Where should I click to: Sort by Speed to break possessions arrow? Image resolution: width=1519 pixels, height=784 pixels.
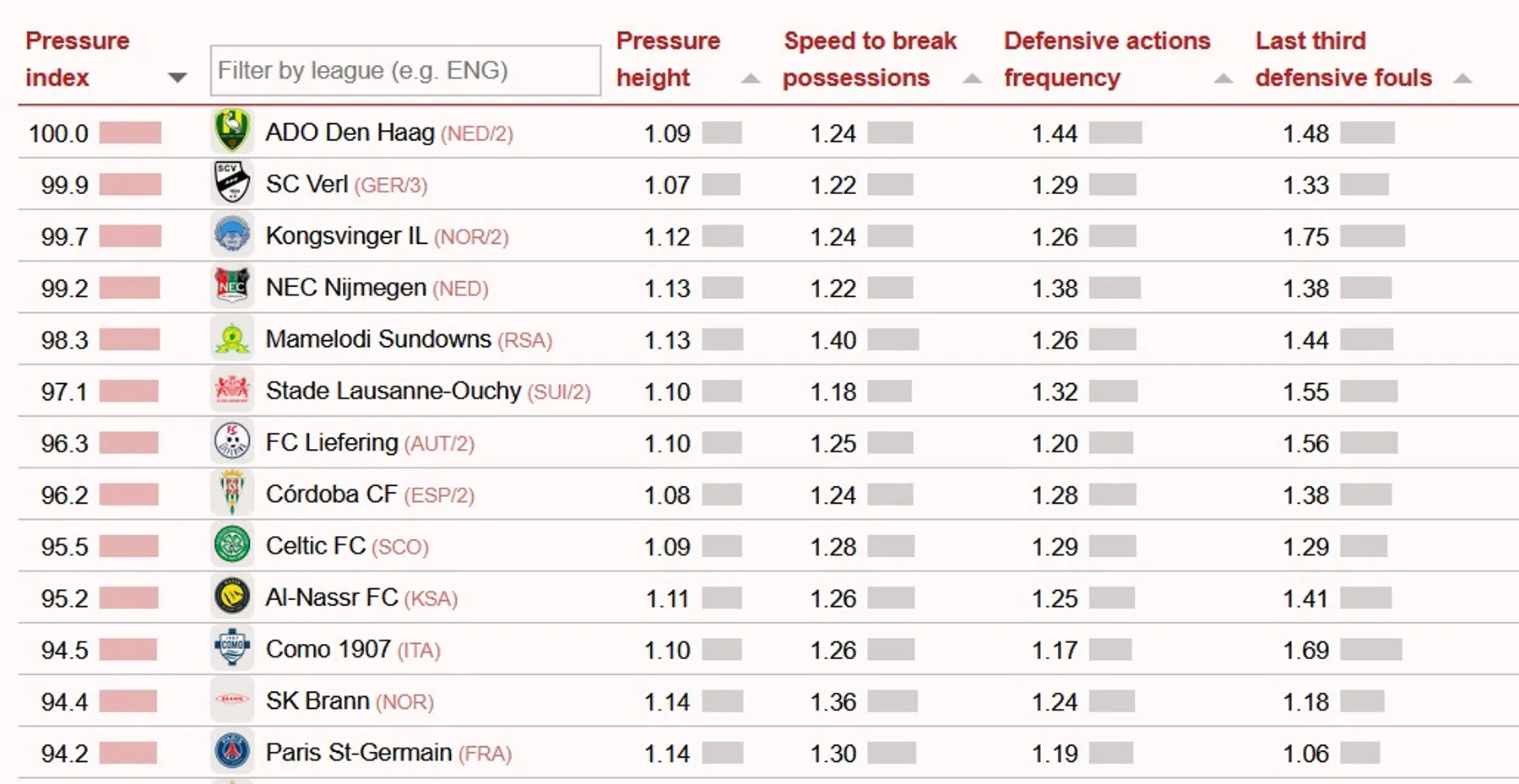tap(973, 78)
